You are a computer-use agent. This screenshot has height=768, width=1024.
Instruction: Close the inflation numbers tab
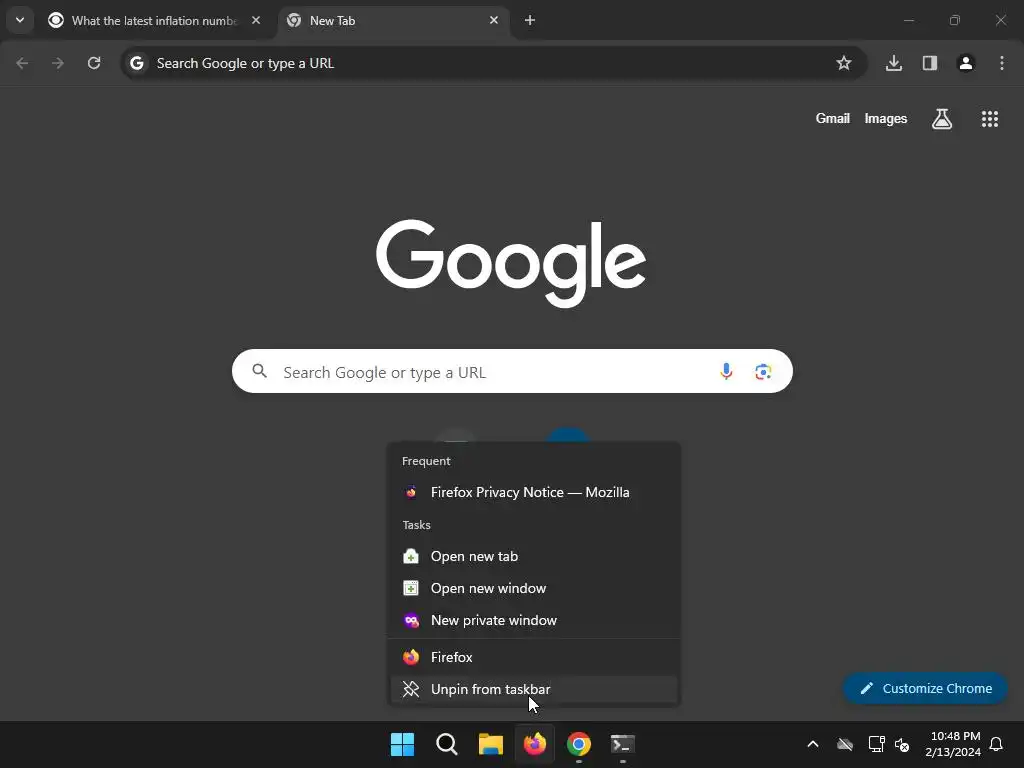(256, 20)
